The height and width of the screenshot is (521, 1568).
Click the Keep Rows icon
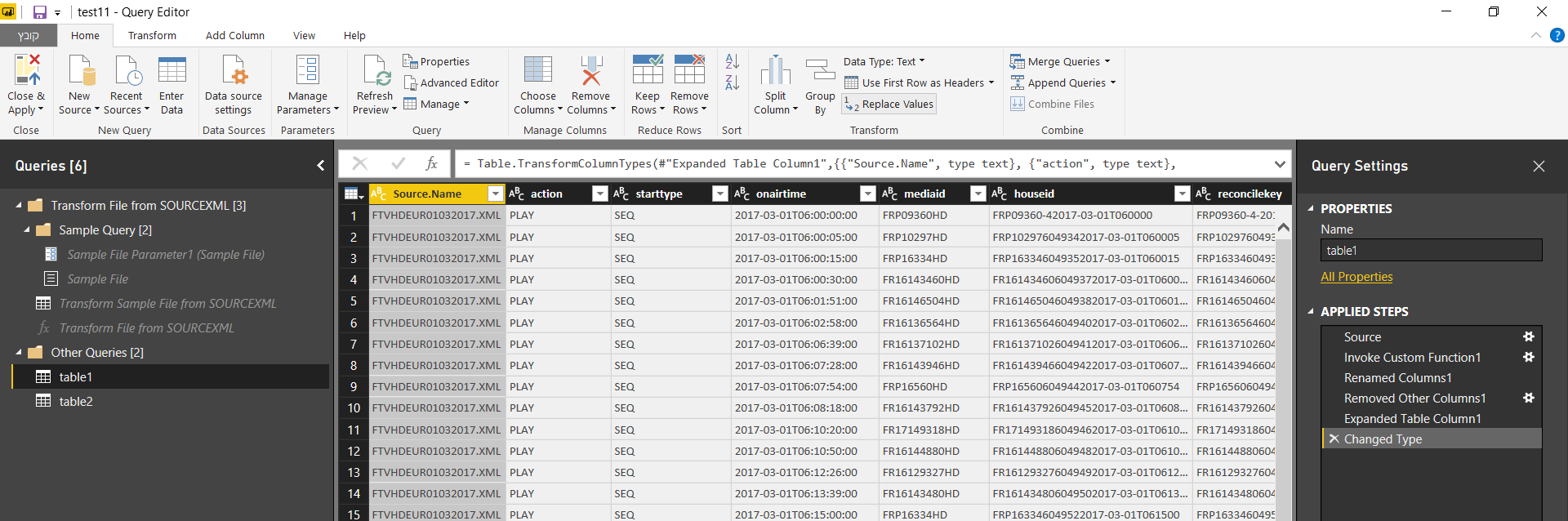click(648, 70)
